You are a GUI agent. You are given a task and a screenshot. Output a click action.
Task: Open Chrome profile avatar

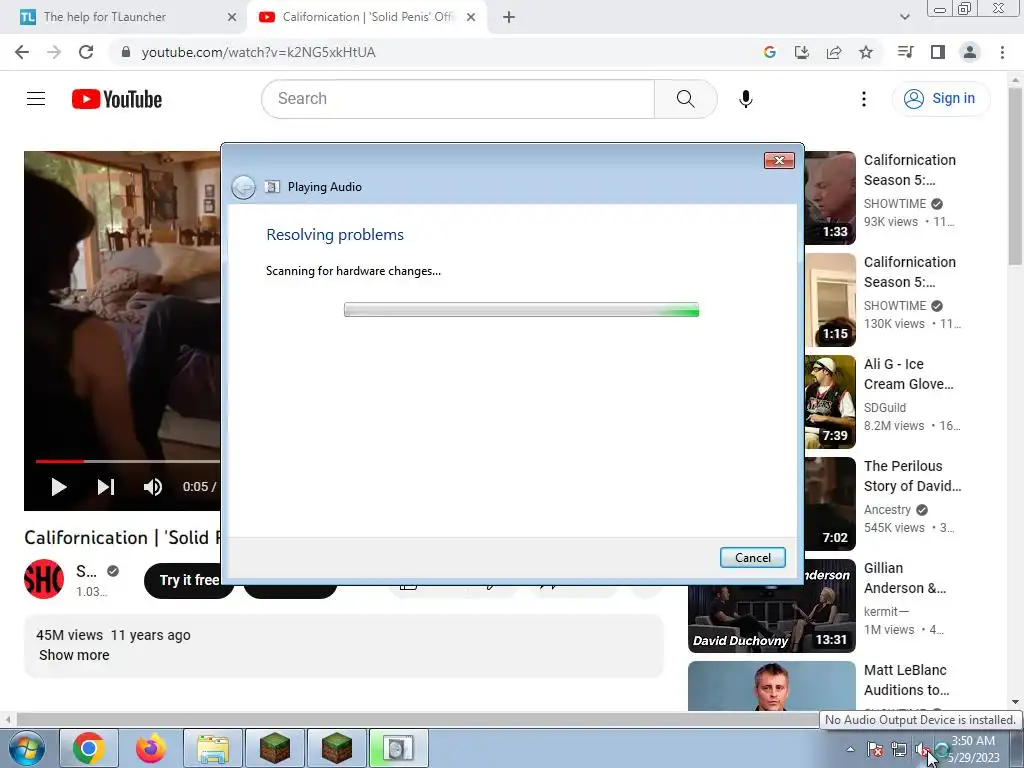(x=970, y=52)
